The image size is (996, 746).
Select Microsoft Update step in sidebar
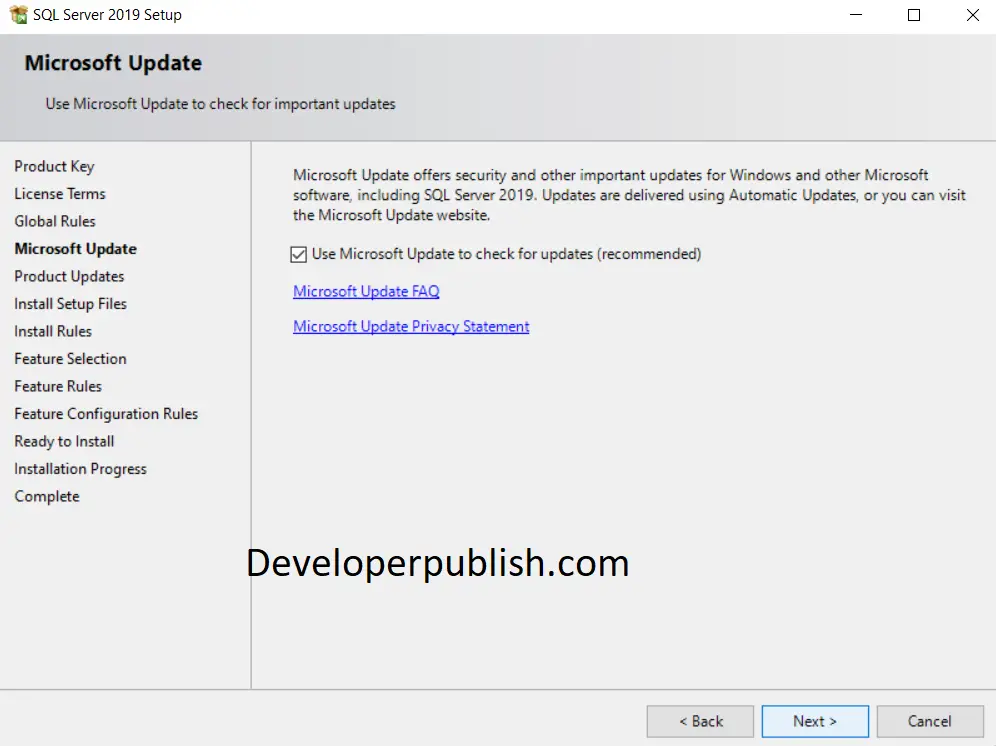pos(76,248)
